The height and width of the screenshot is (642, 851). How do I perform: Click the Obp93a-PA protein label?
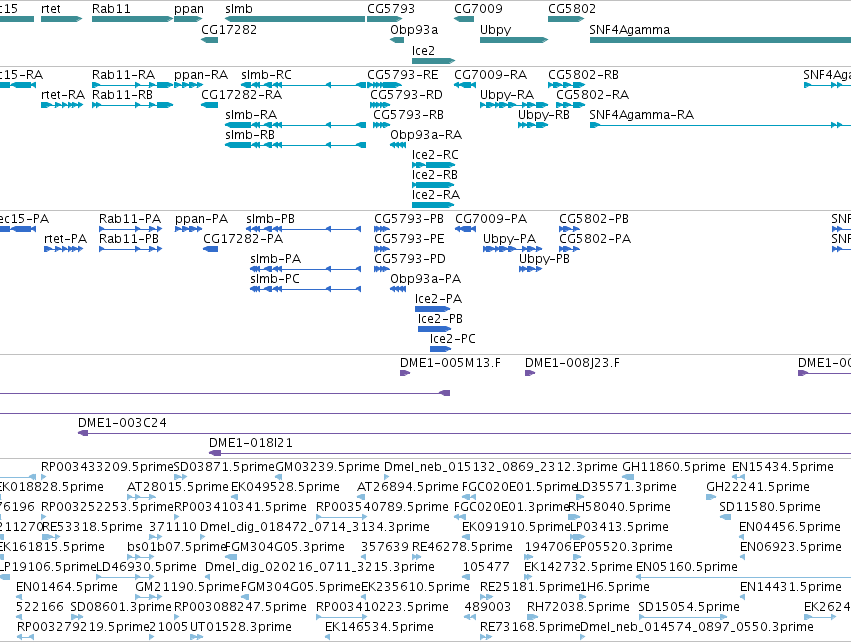point(426,279)
